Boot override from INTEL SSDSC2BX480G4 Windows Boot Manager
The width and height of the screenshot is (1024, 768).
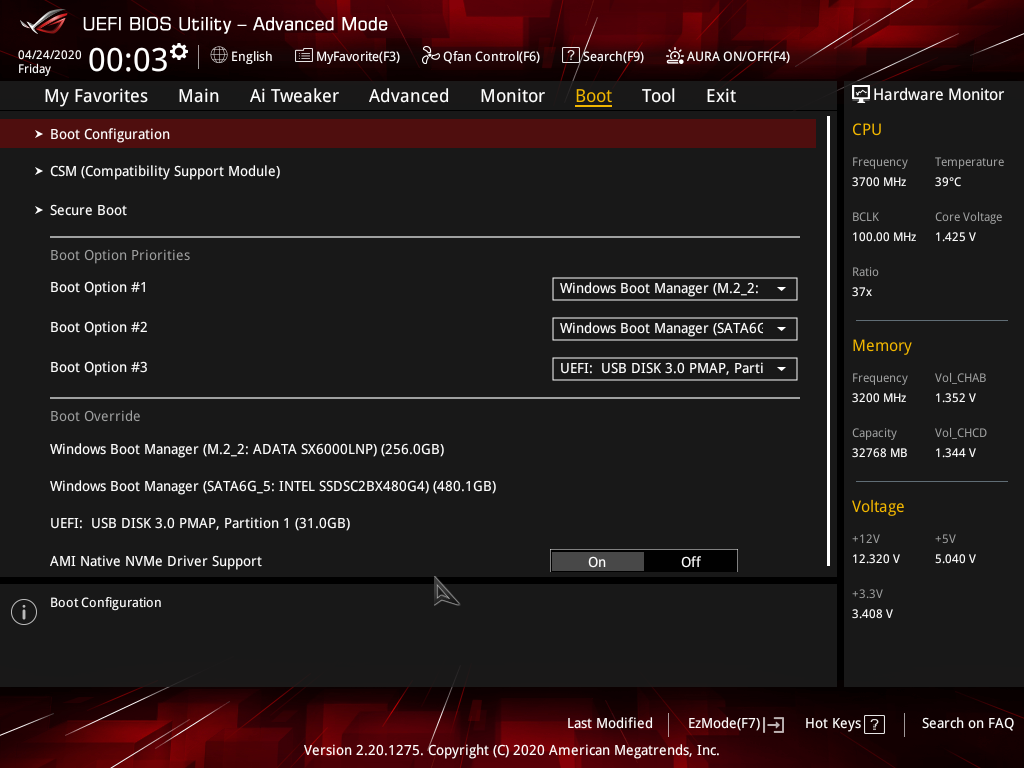pos(273,487)
